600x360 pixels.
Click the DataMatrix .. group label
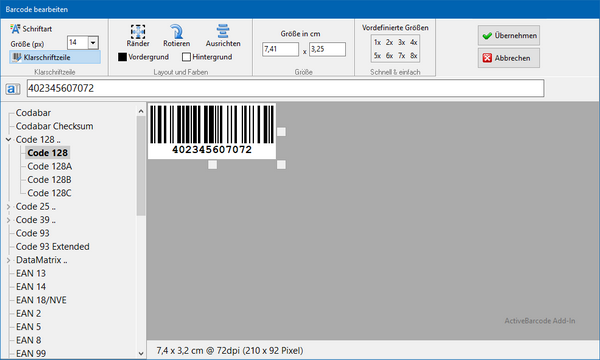[x=42, y=260]
